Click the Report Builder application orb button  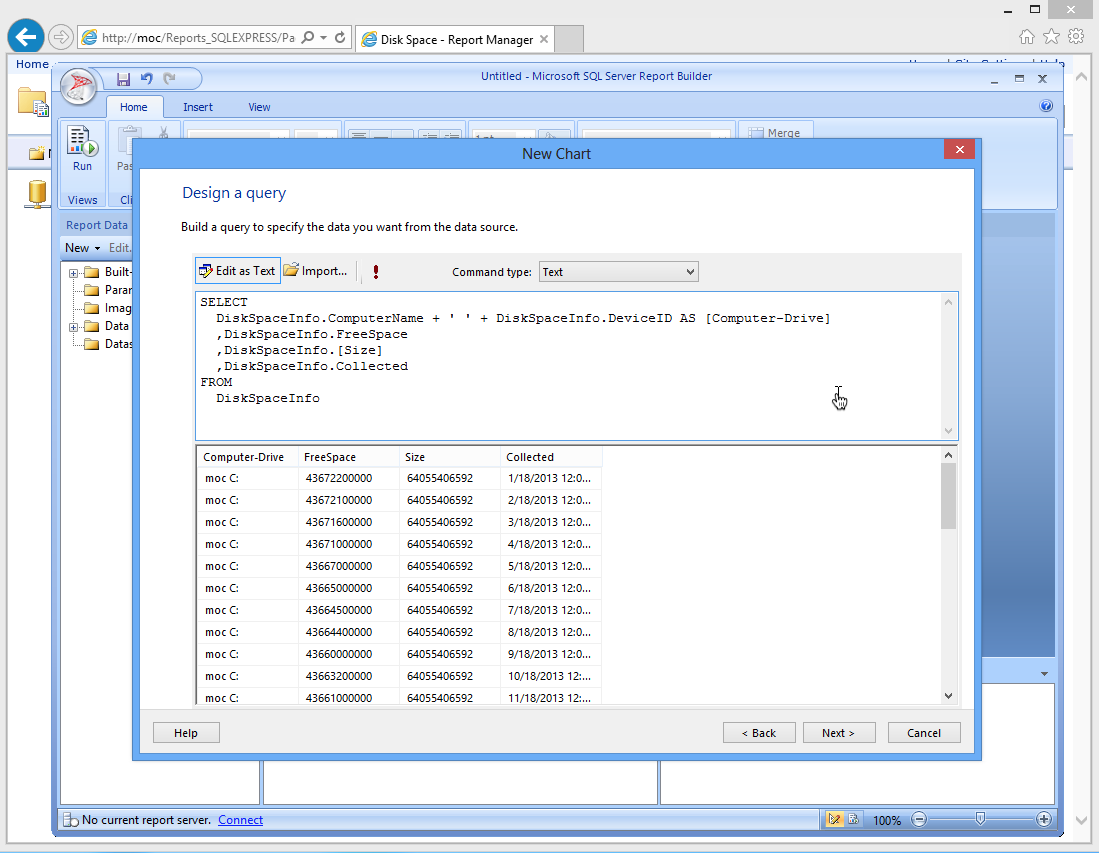[x=79, y=87]
